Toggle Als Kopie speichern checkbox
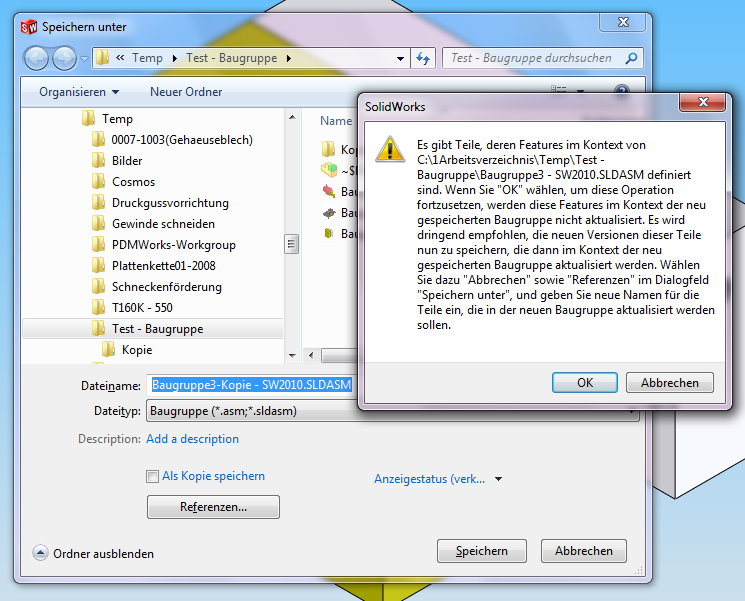The height and width of the screenshot is (601, 745). (153, 476)
